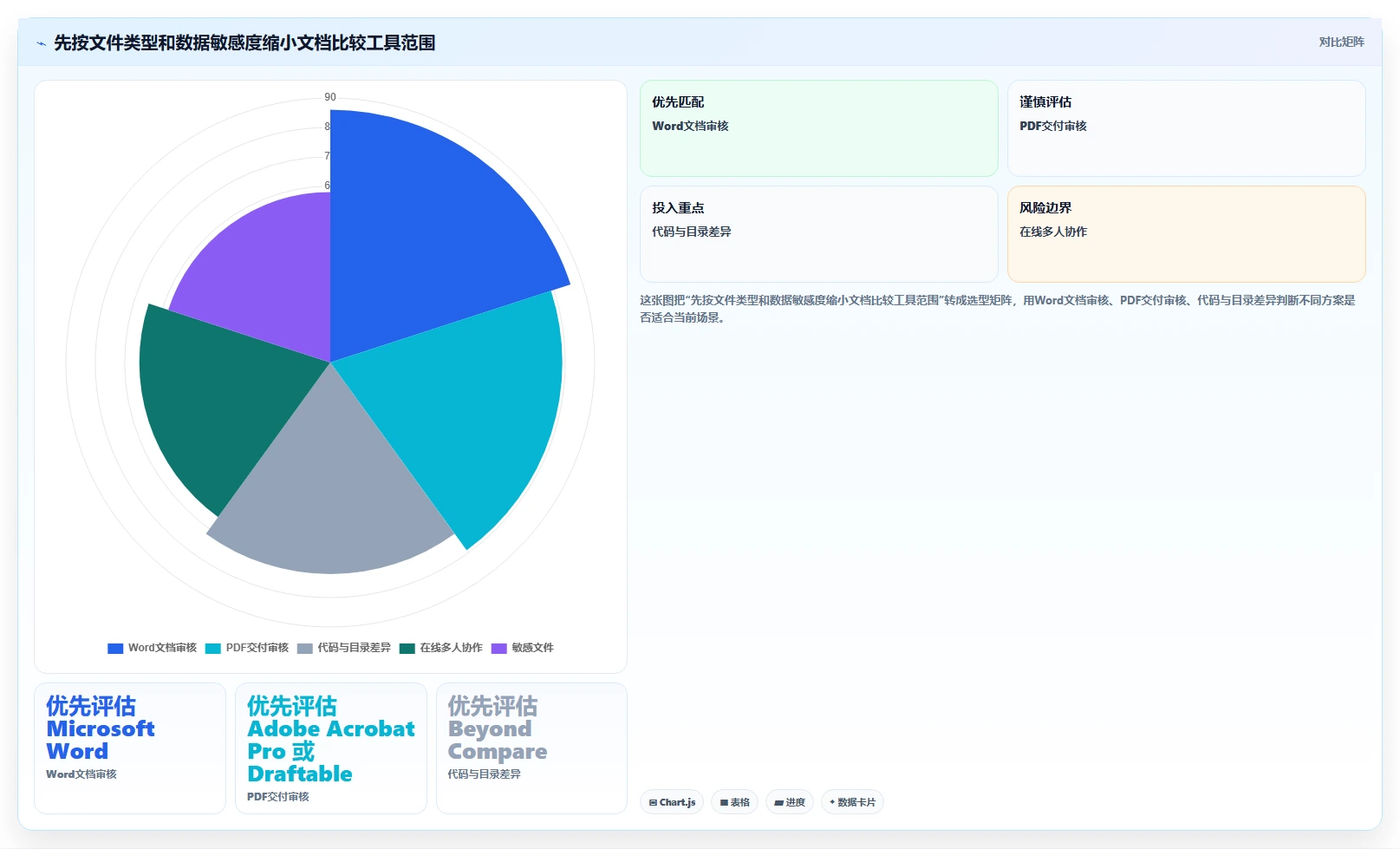The height and width of the screenshot is (849, 1400).
Task: Click the 对比矩阵 label in header
Action: [x=1341, y=42]
